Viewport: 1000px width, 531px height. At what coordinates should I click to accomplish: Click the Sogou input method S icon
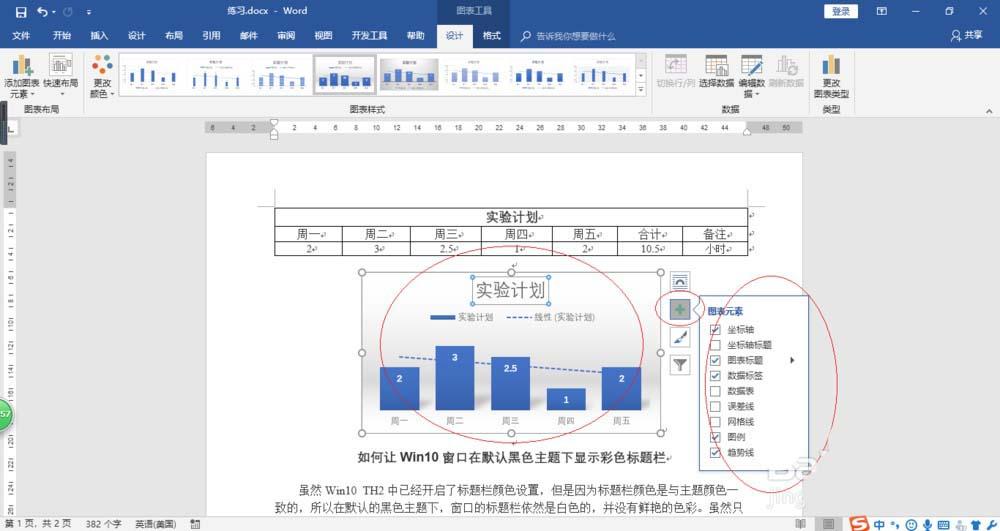[859, 523]
